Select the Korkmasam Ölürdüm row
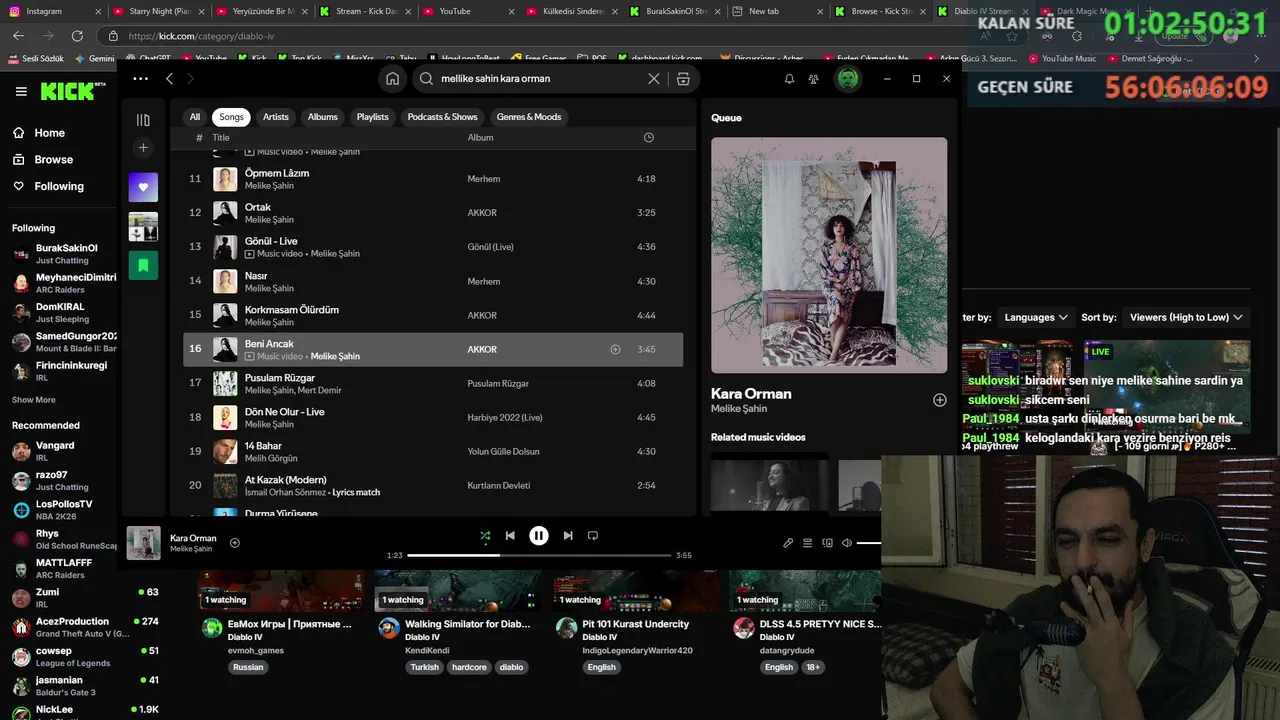This screenshot has width=1280, height=720. 433,315
